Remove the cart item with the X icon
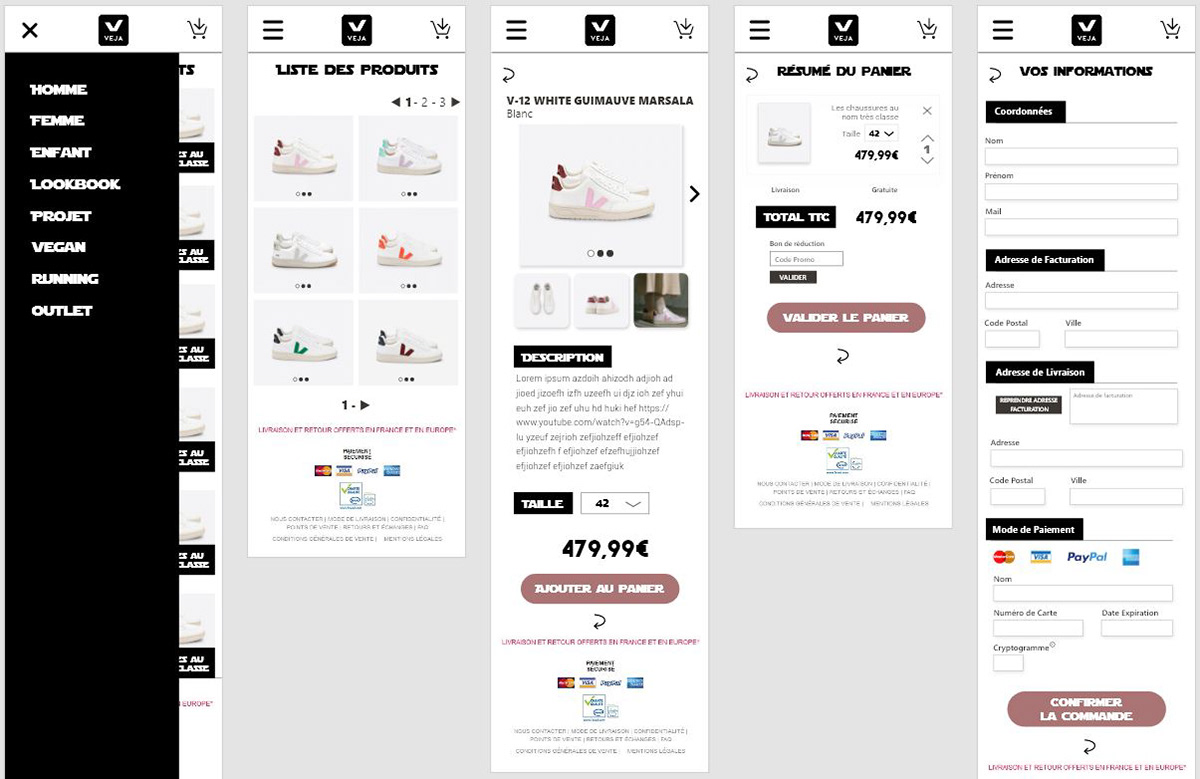 pos(927,111)
